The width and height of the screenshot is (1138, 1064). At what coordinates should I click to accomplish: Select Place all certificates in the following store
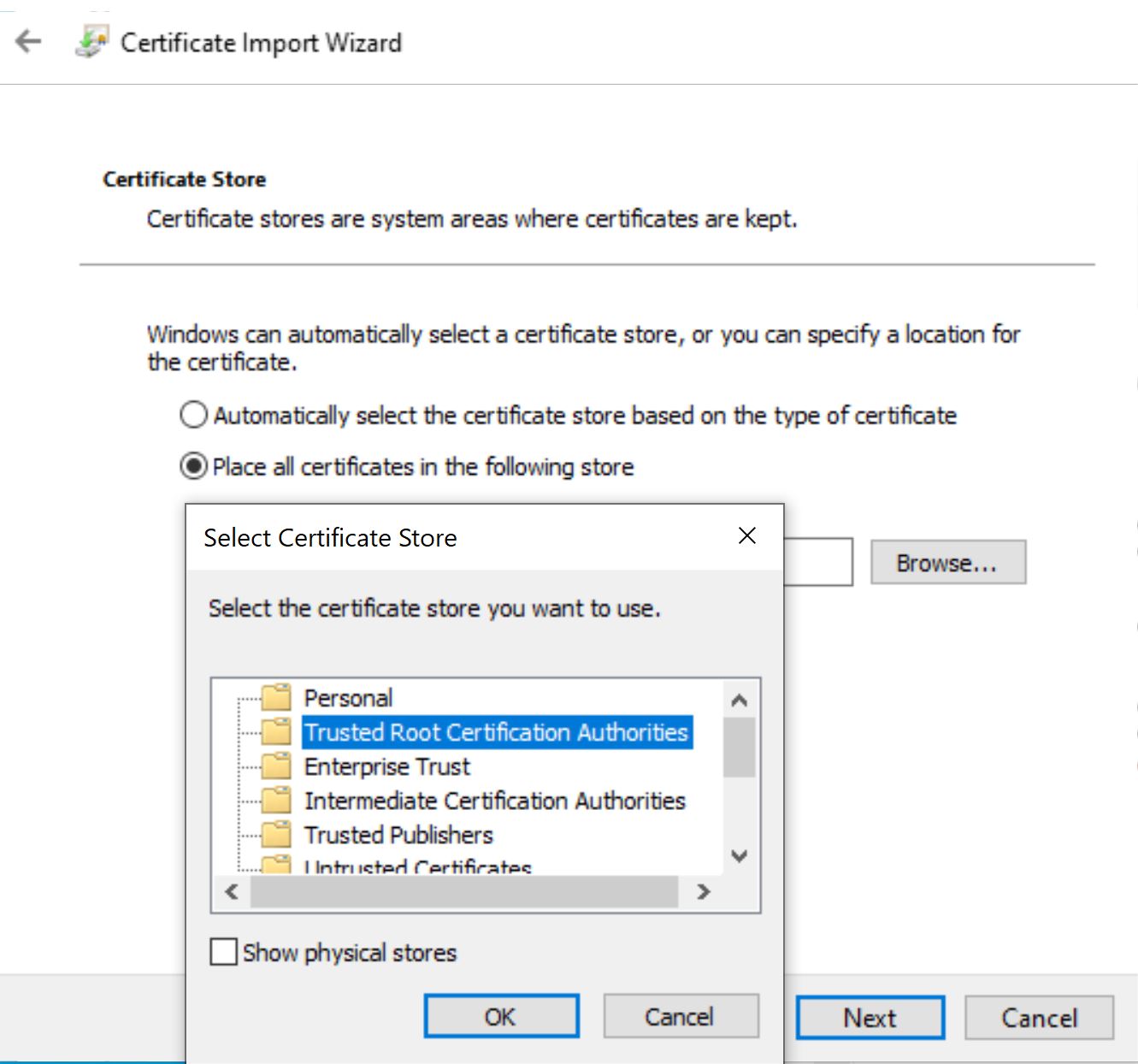click(193, 466)
